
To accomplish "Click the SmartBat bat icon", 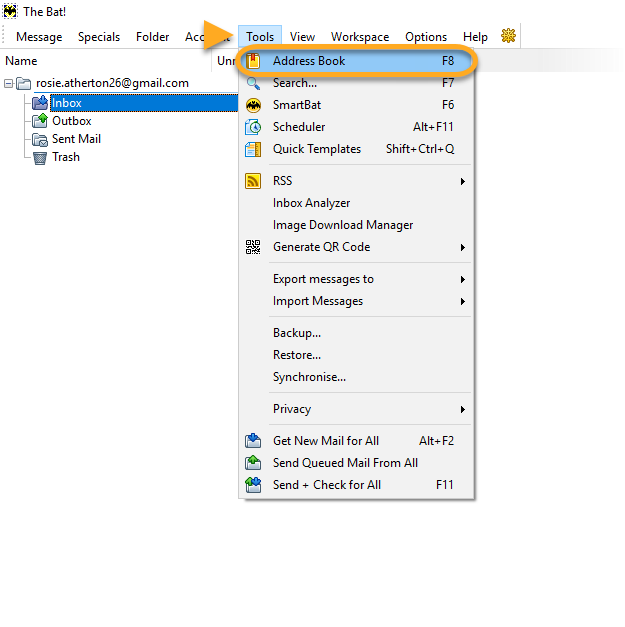I will point(253,105).
